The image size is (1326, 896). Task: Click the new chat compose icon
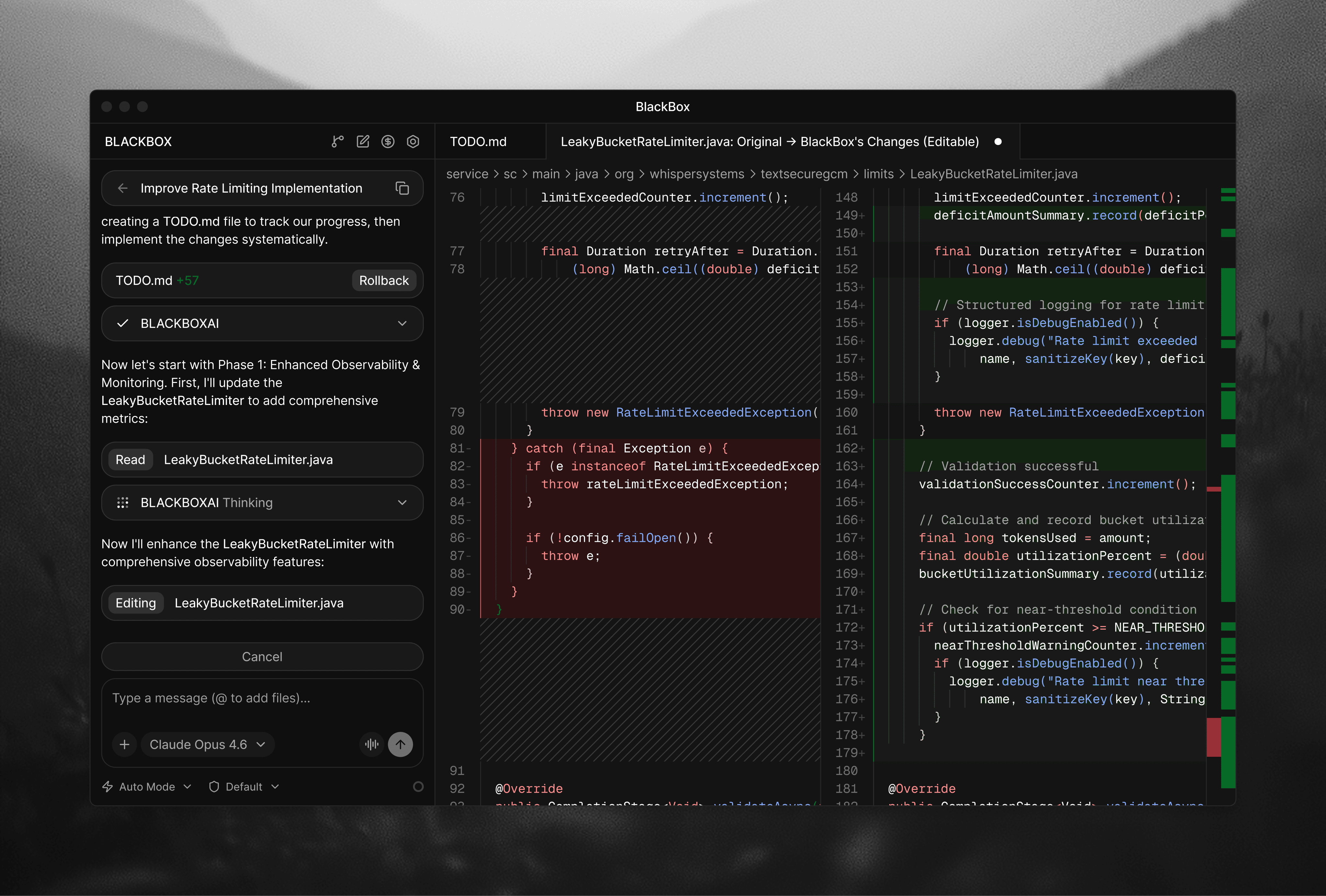click(x=363, y=141)
